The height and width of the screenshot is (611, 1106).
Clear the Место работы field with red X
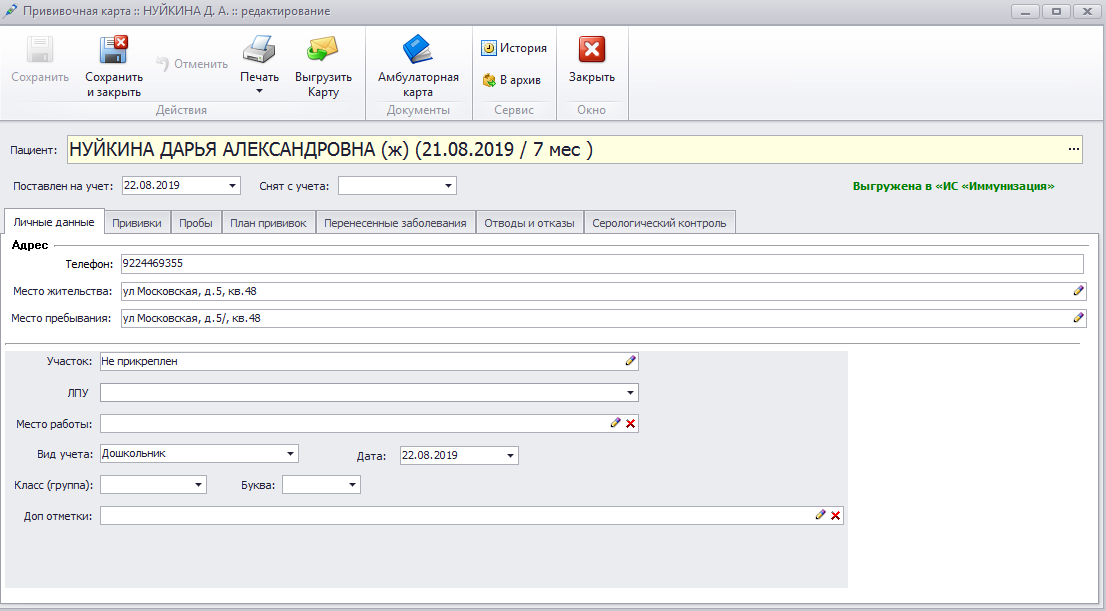point(631,424)
